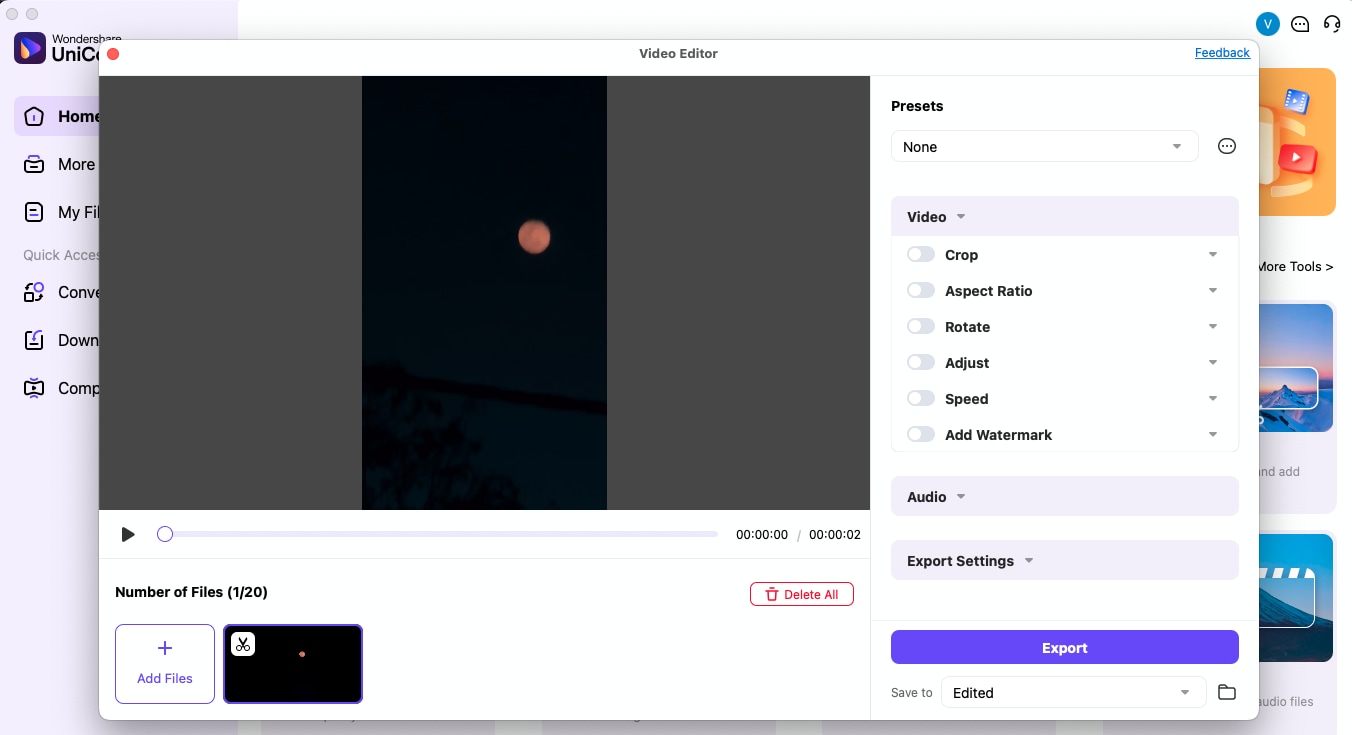The height and width of the screenshot is (735, 1352).
Task: Select the moon video clip thumbnail
Action: click(293, 664)
